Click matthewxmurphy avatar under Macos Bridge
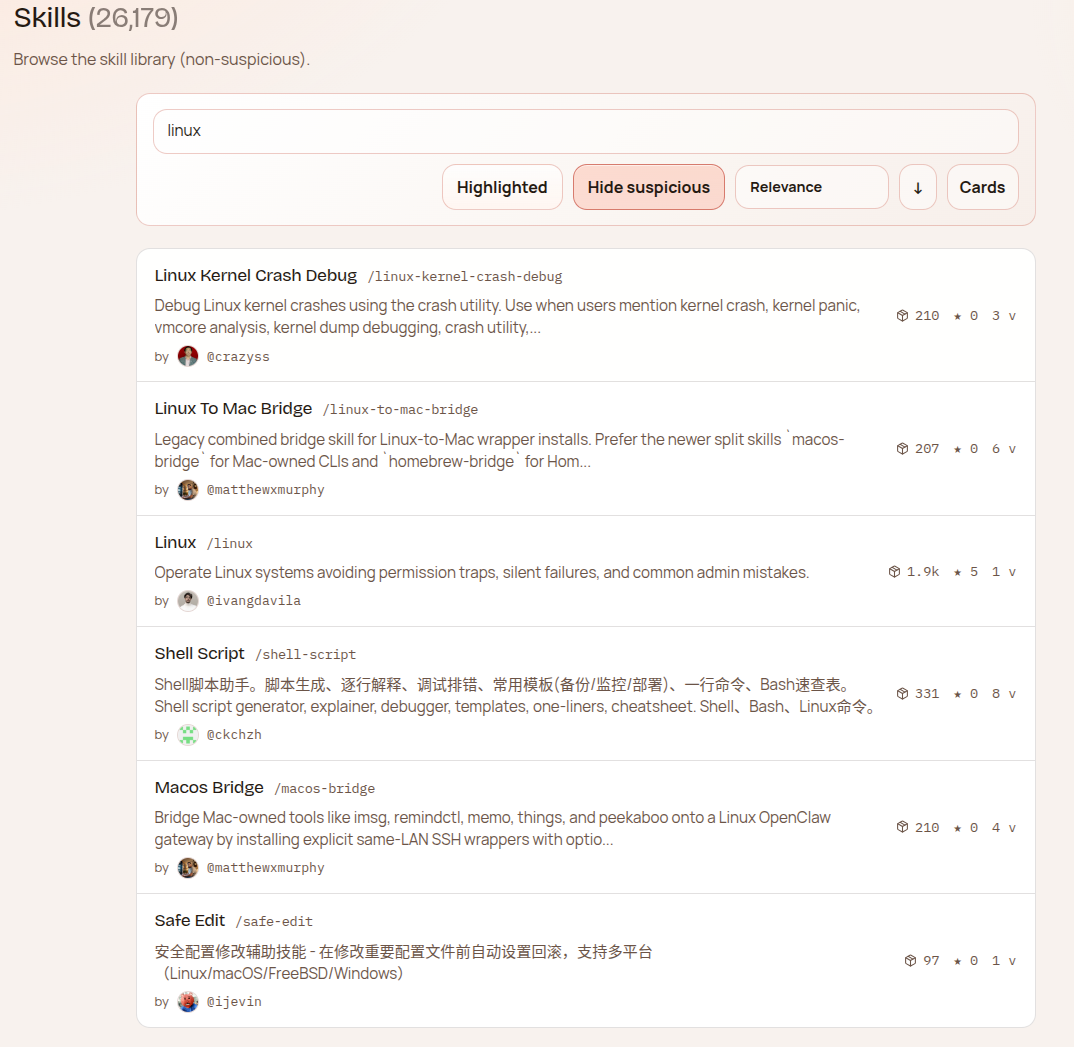Screen dimensions: 1074x1047 click(x=188, y=867)
